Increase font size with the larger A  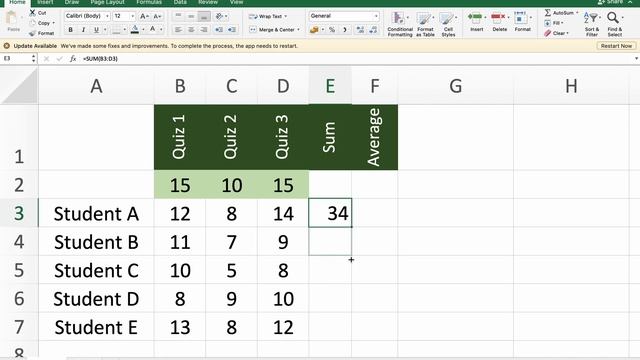[144, 16]
